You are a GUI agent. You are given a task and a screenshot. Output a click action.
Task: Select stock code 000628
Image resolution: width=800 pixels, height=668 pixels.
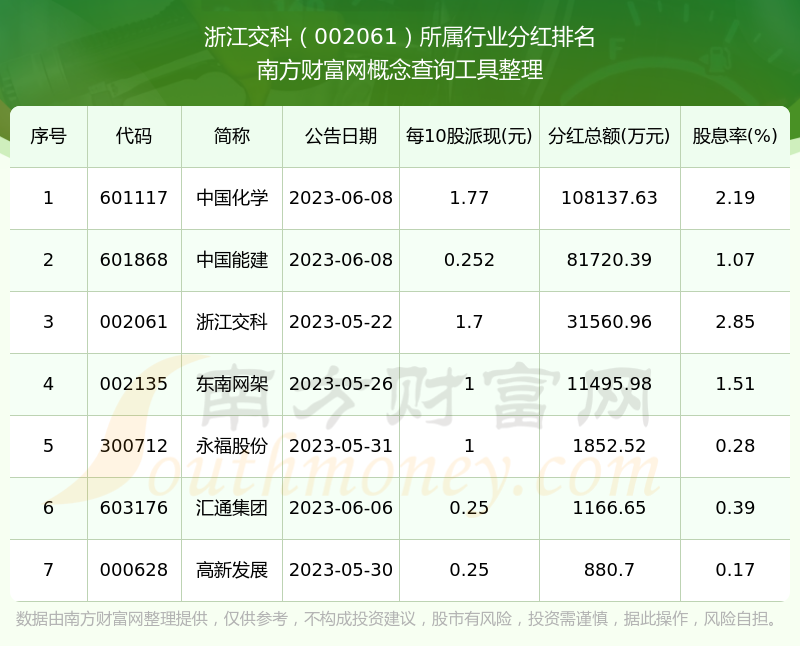[134, 570]
